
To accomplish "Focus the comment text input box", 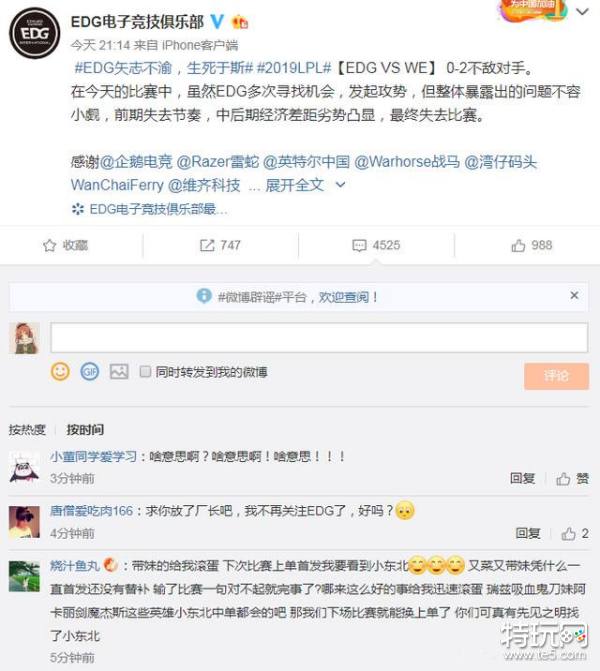I will tap(319, 338).
